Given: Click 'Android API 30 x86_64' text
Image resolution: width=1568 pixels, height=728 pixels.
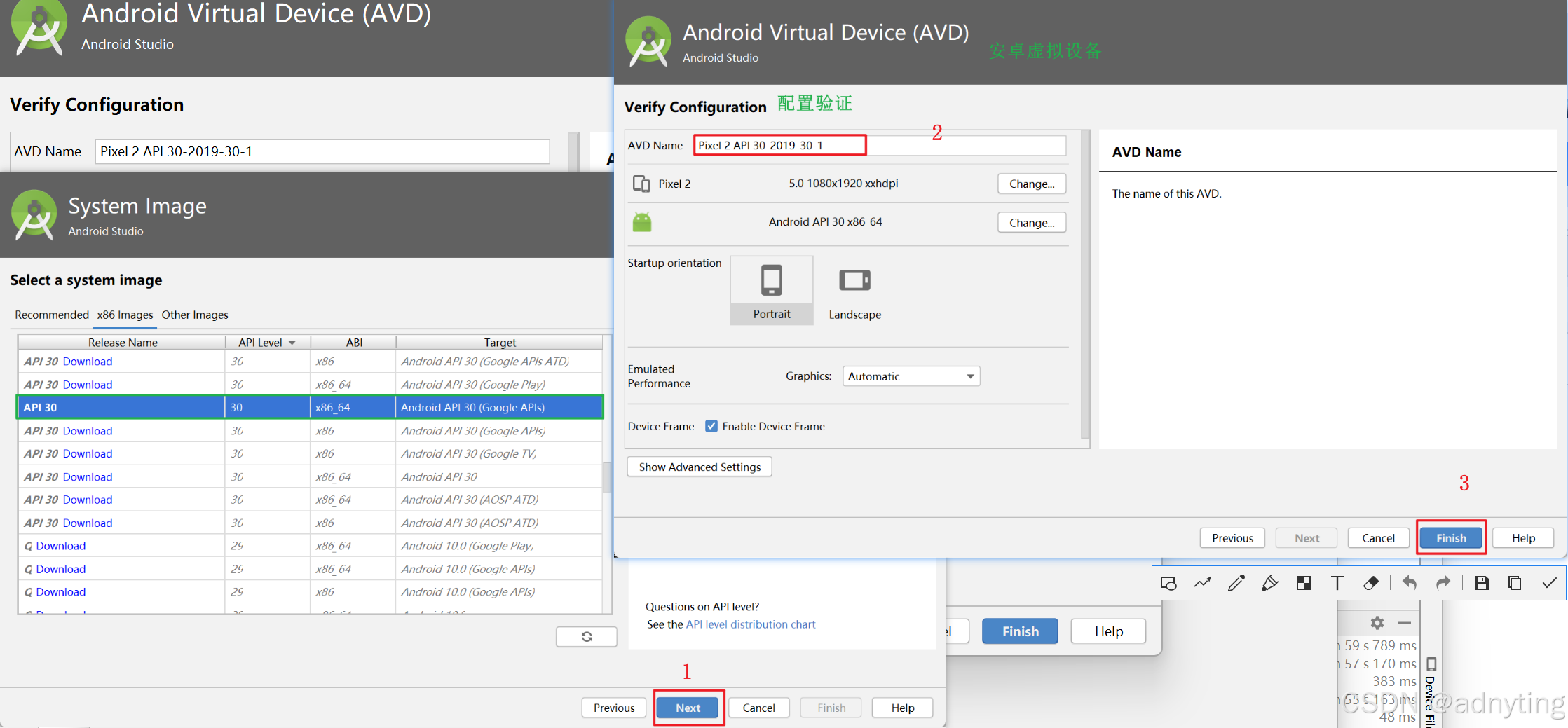Looking at the screenshot, I should pos(825,222).
